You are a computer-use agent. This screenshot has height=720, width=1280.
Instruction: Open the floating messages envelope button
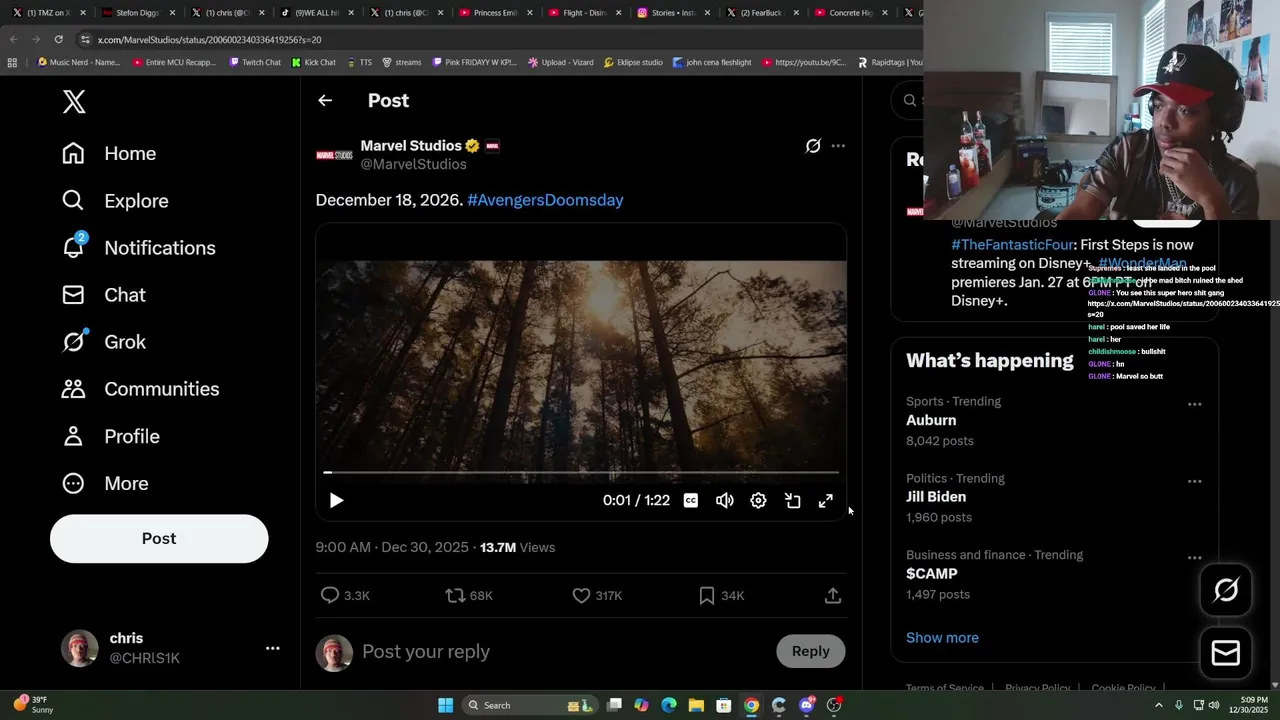pyautogui.click(x=1226, y=653)
